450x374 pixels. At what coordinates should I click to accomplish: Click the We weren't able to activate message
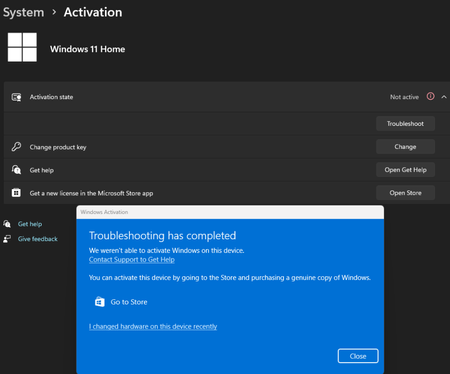click(x=166, y=250)
